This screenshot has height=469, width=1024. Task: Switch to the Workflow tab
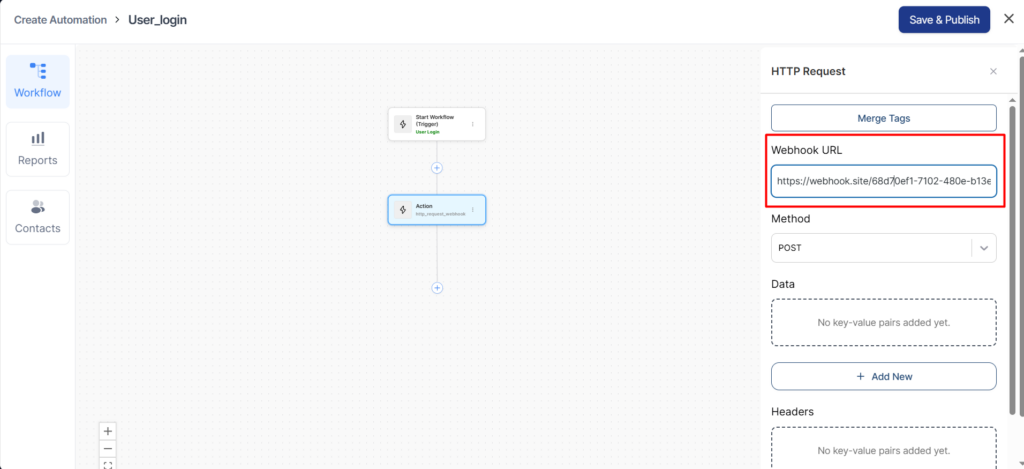tap(38, 82)
